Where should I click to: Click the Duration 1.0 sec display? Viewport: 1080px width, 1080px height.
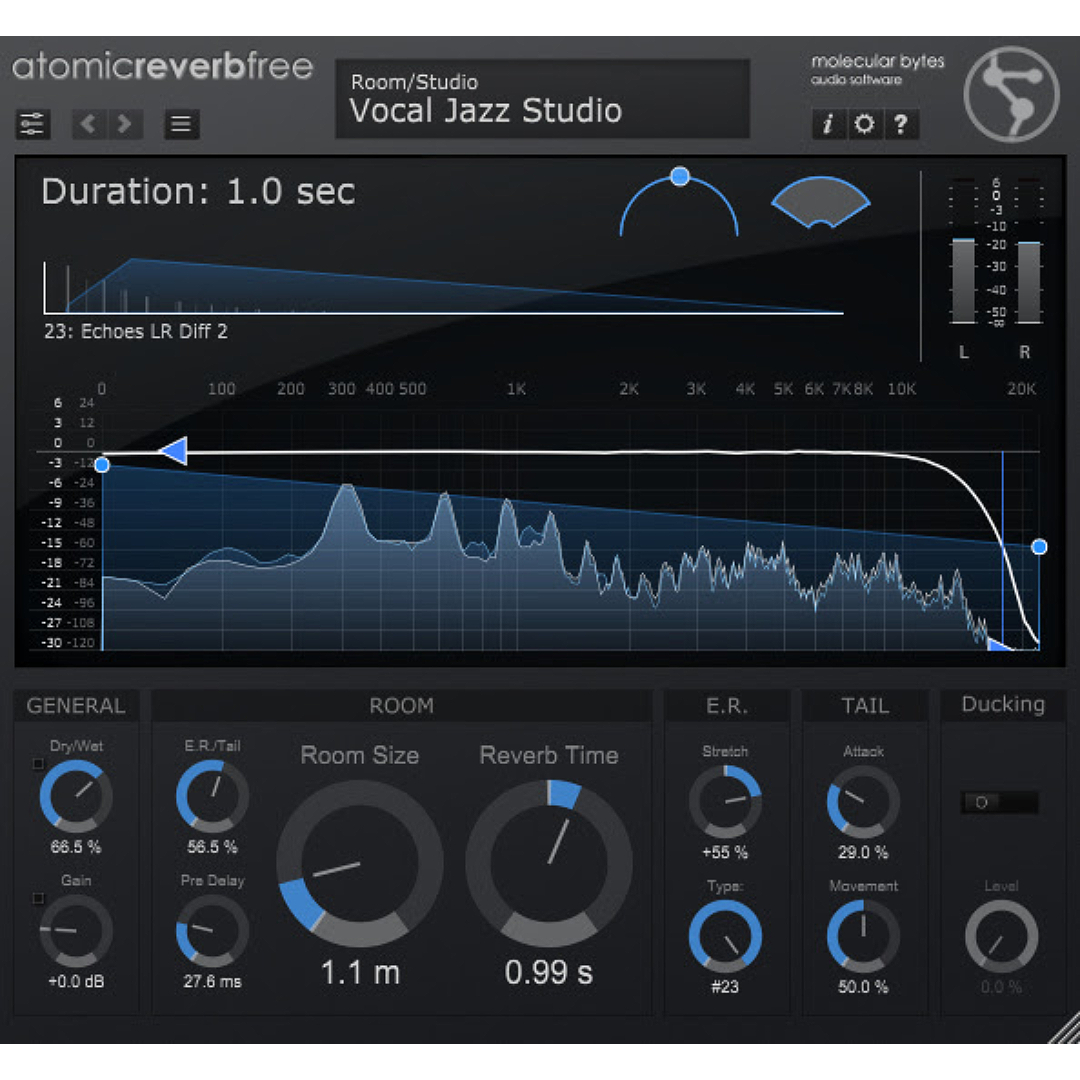click(x=197, y=191)
